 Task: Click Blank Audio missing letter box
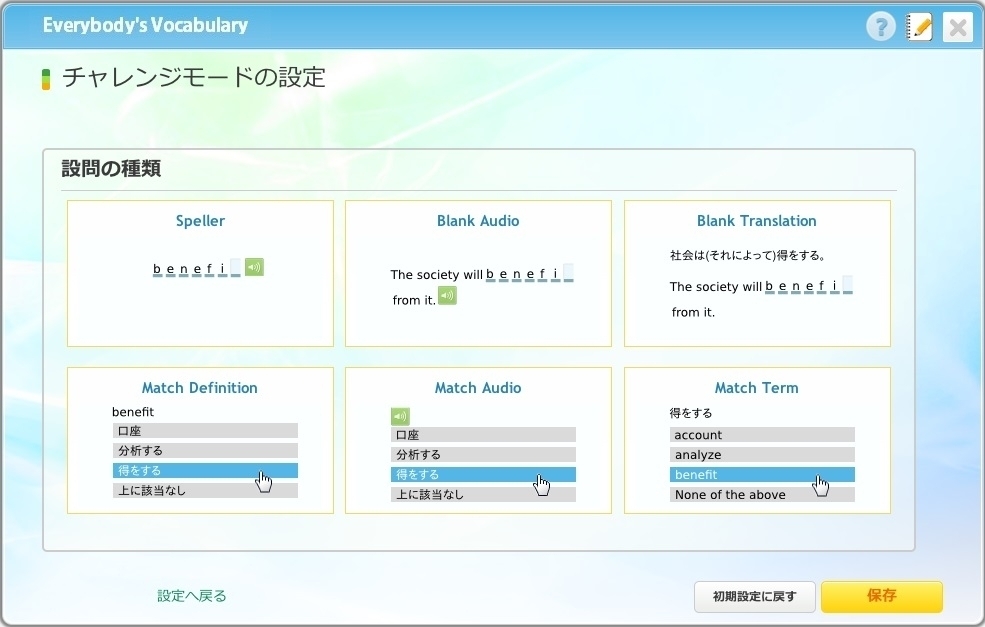point(569,273)
